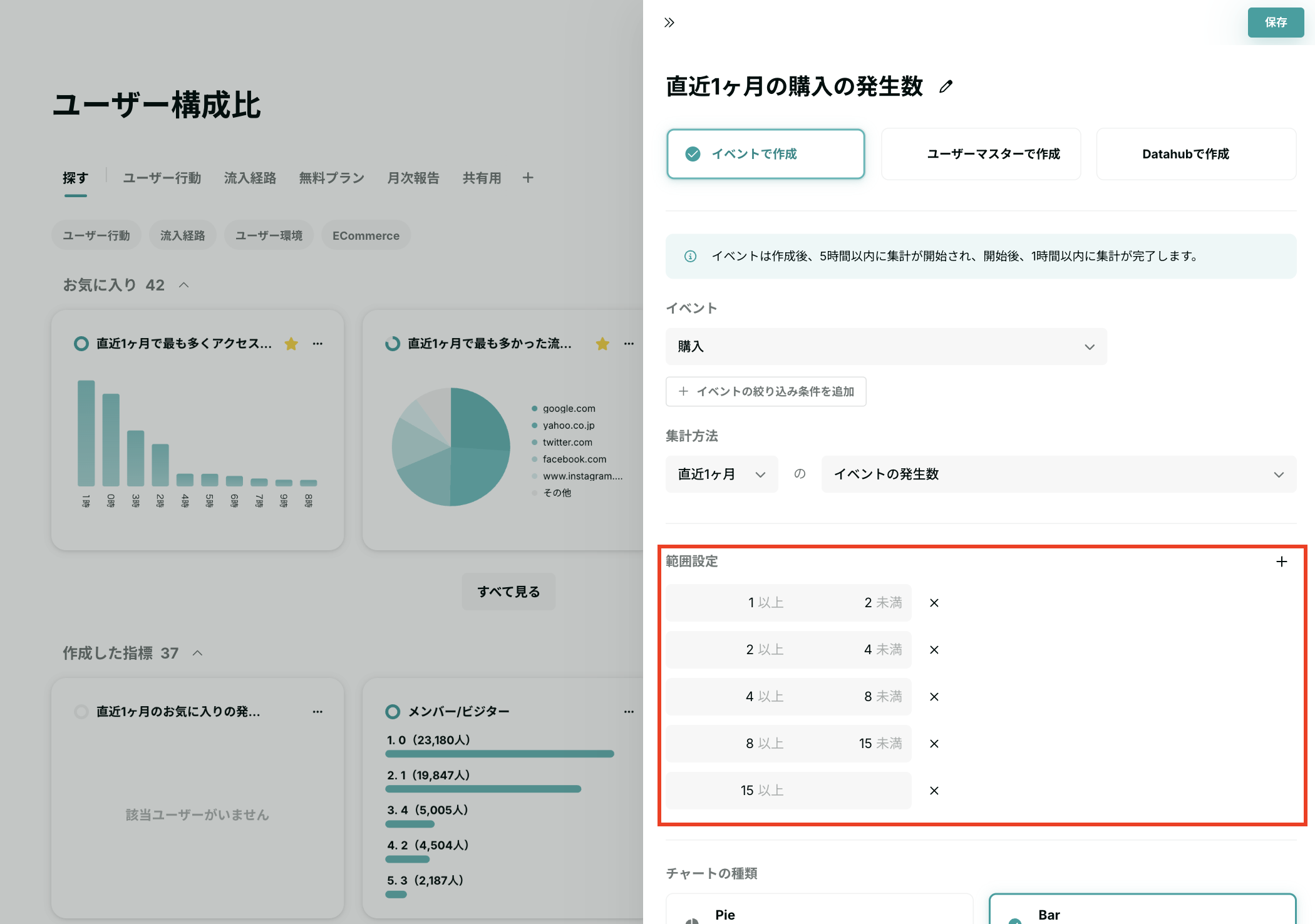Choose Datahubで作成 option
The height and width of the screenshot is (924, 1315).
(x=1195, y=154)
